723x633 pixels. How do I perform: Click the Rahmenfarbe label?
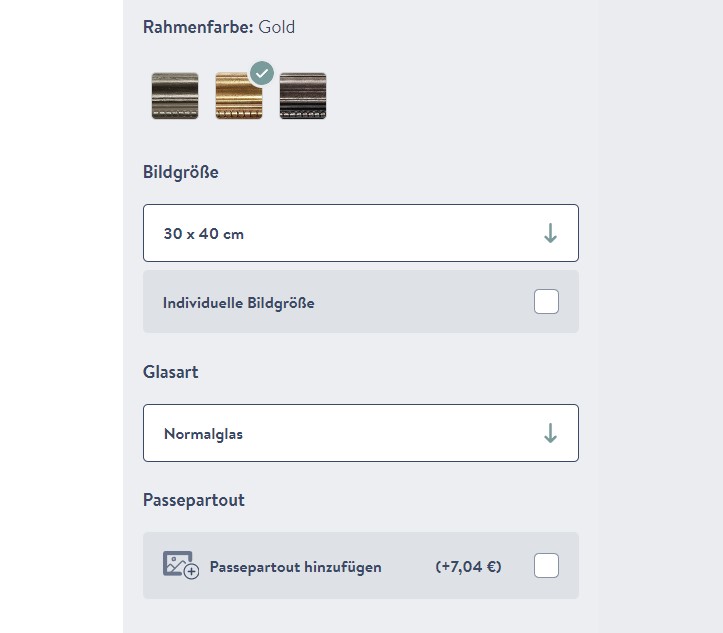coord(198,27)
